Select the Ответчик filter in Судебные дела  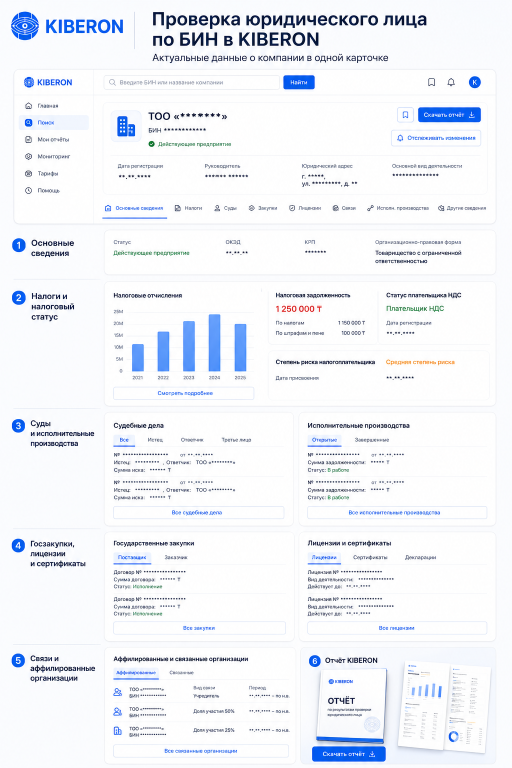click(x=192, y=440)
